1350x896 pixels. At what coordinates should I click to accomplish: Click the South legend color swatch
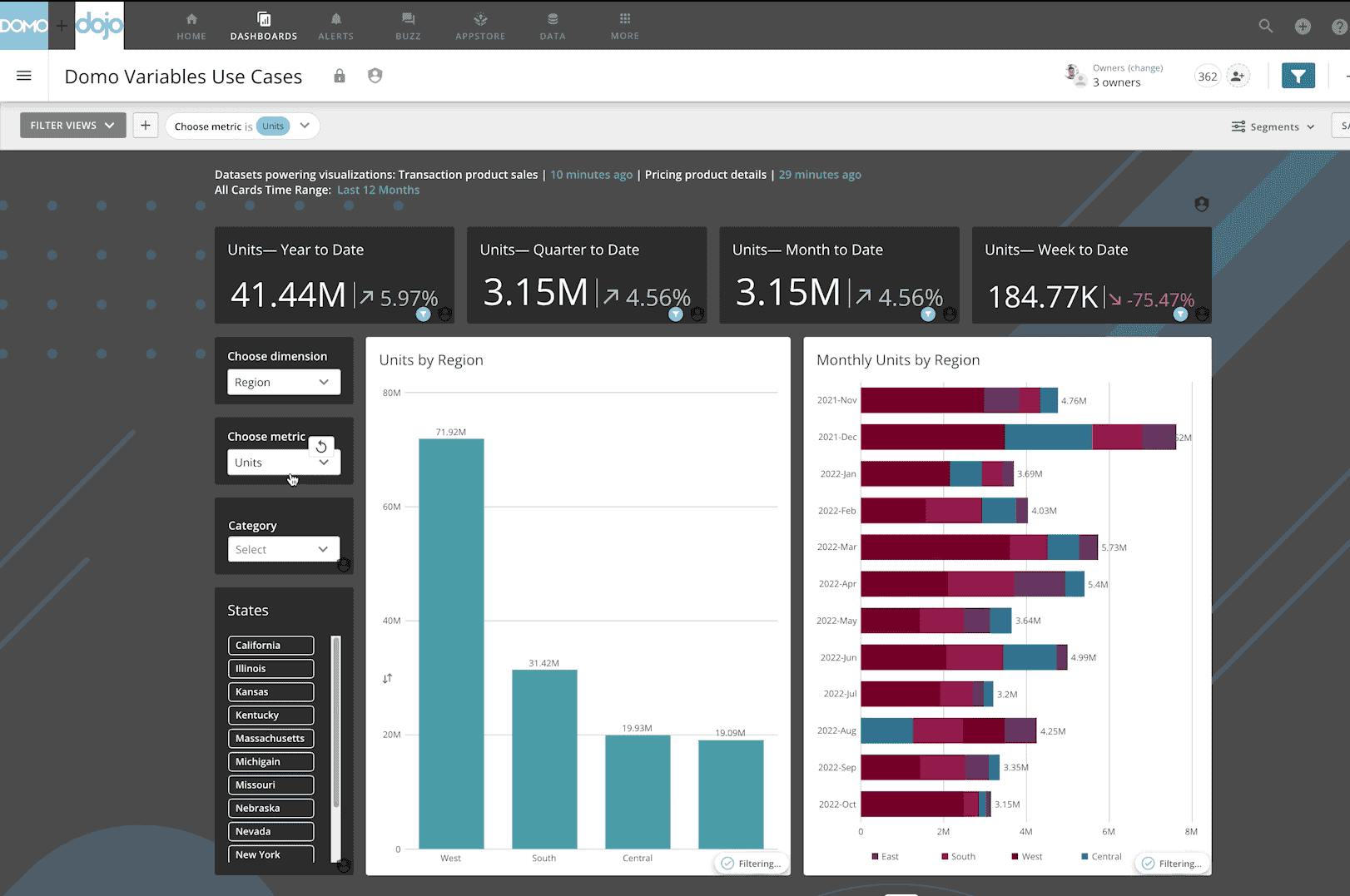(x=945, y=857)
